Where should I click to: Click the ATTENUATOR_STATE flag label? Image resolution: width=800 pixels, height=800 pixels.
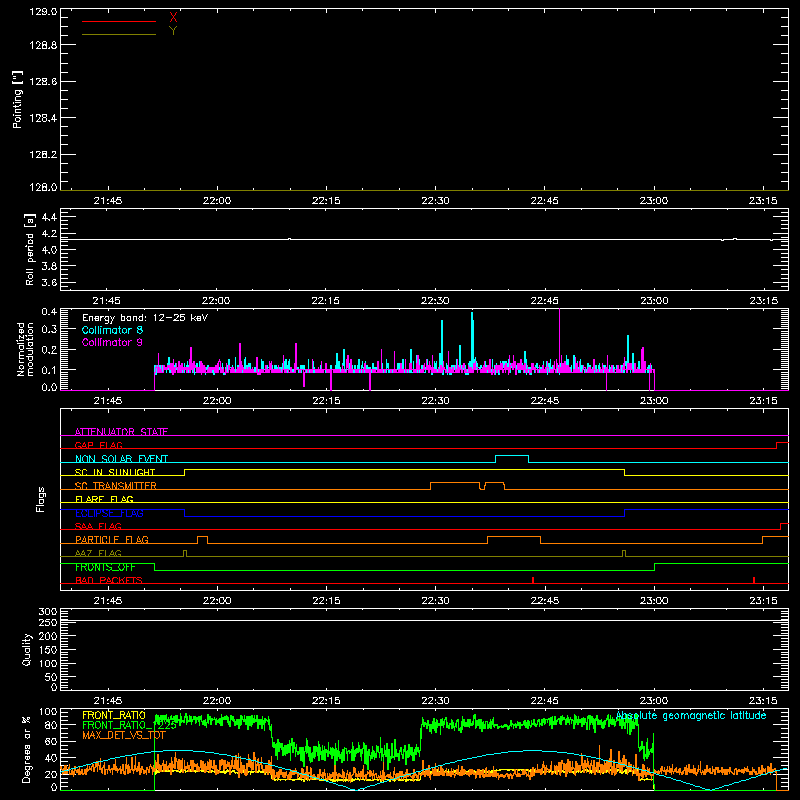click(x=121, y=432)
